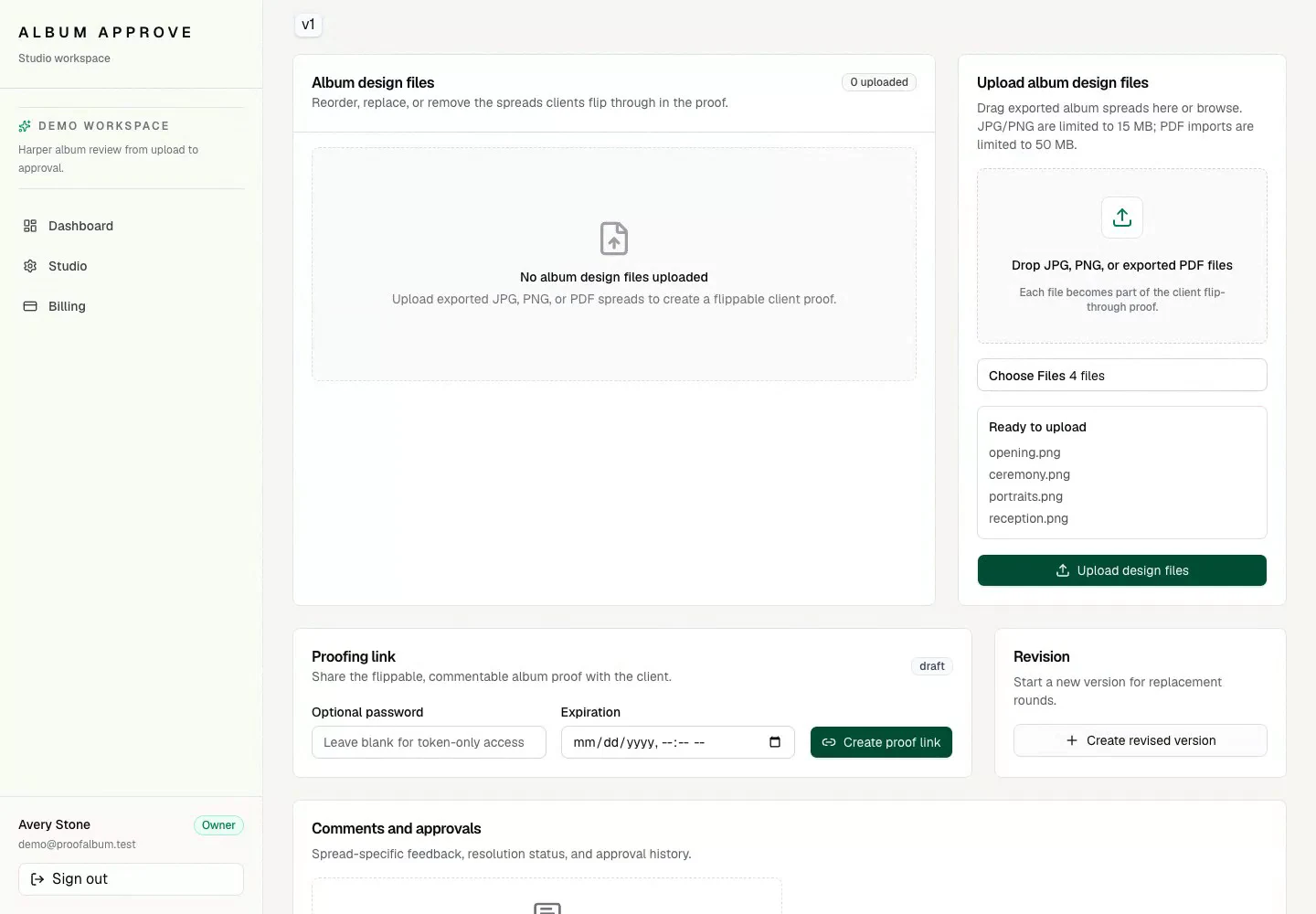1316x914 pixels.
Task: Click the 'Revision' heading
Action: (1041, 656)
